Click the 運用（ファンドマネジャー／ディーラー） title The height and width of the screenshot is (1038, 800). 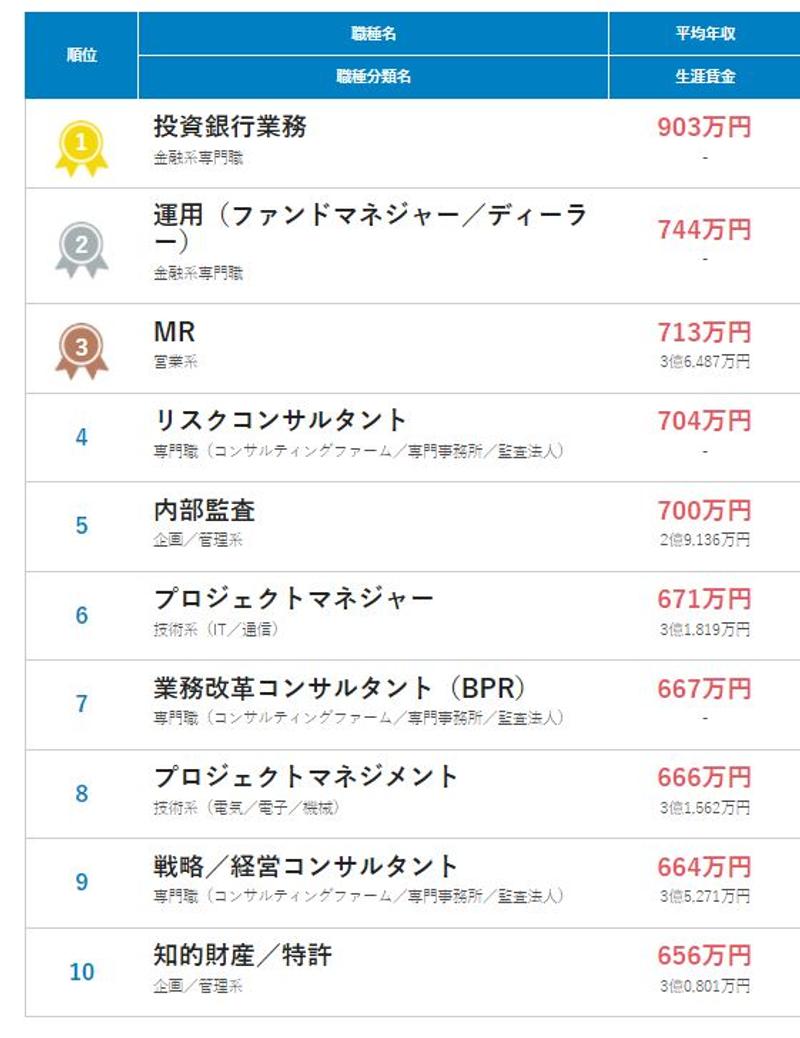(x=370, y=229)
